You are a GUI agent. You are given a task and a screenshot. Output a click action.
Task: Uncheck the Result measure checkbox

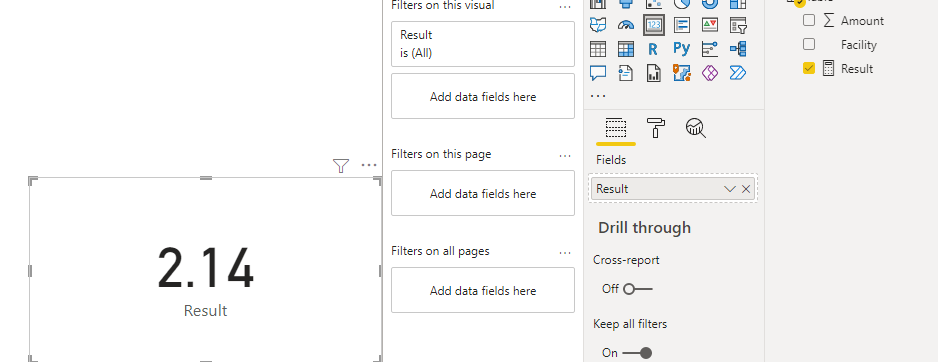coord(809,68)
